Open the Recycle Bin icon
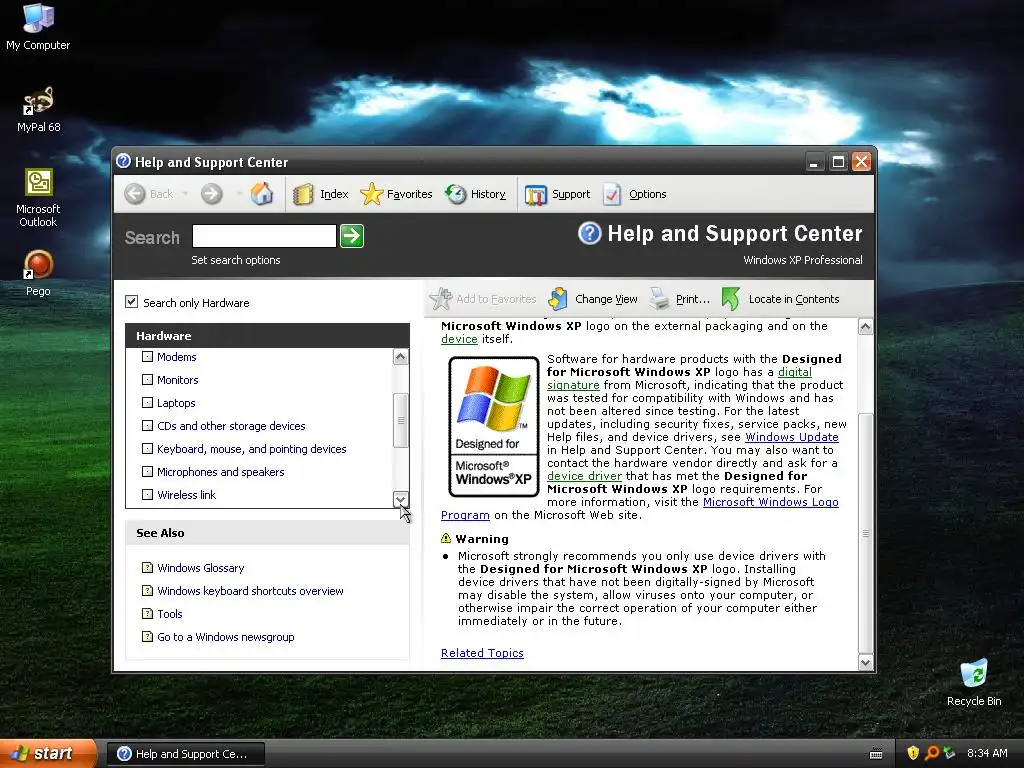Viewport: 1024px width, 768px height. [974, 673]
